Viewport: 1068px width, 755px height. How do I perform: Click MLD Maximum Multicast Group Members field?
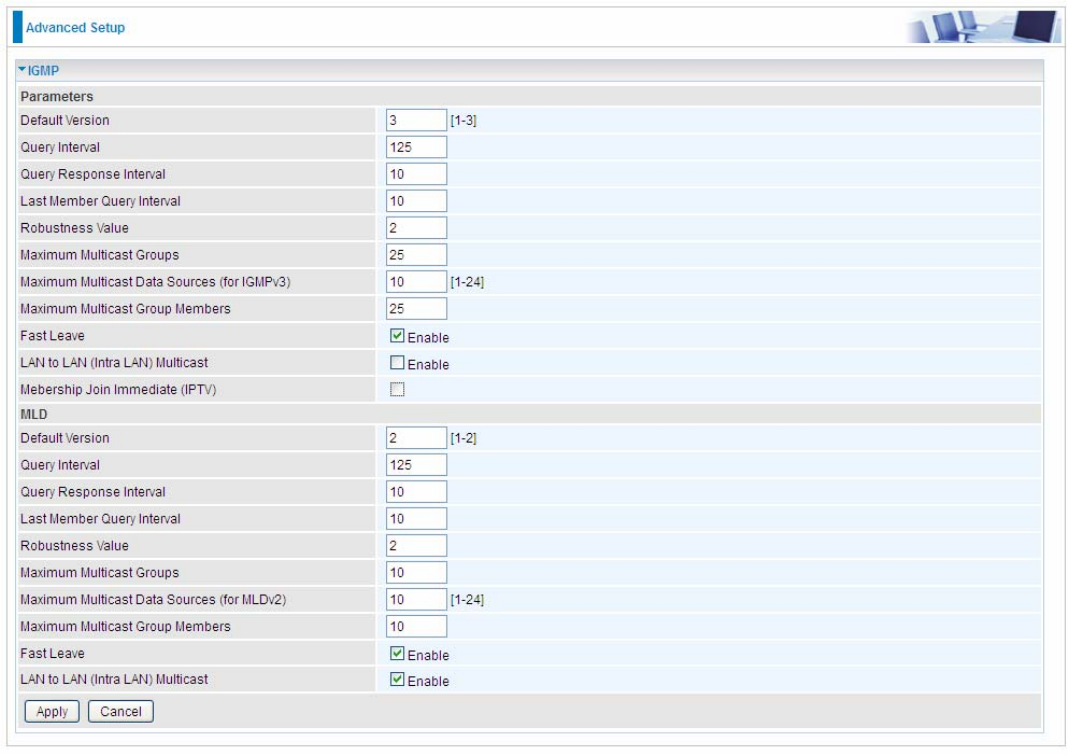416,626
